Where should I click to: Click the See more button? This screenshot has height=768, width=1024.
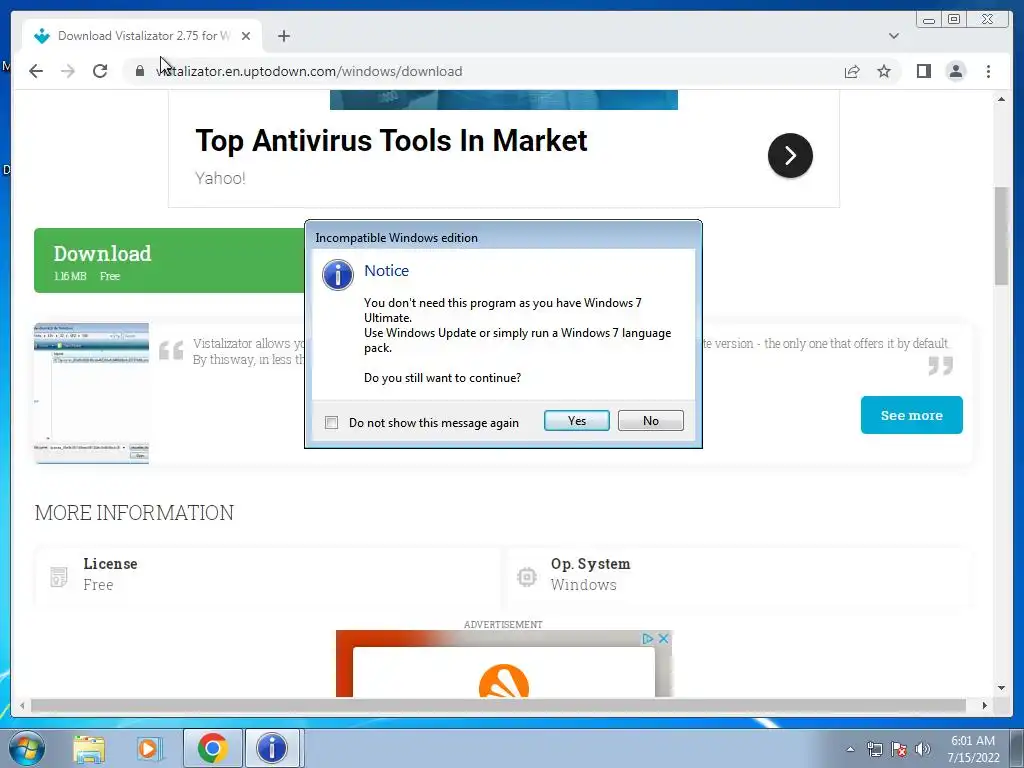click(x=911, y=415)
